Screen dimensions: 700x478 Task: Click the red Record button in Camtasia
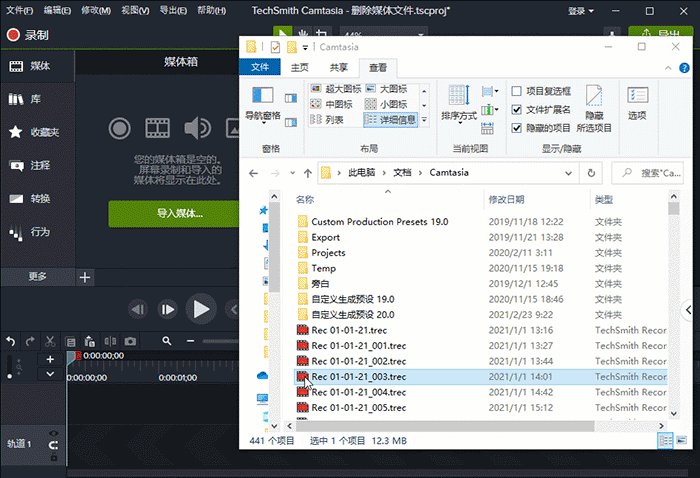(x=28, y=35)
